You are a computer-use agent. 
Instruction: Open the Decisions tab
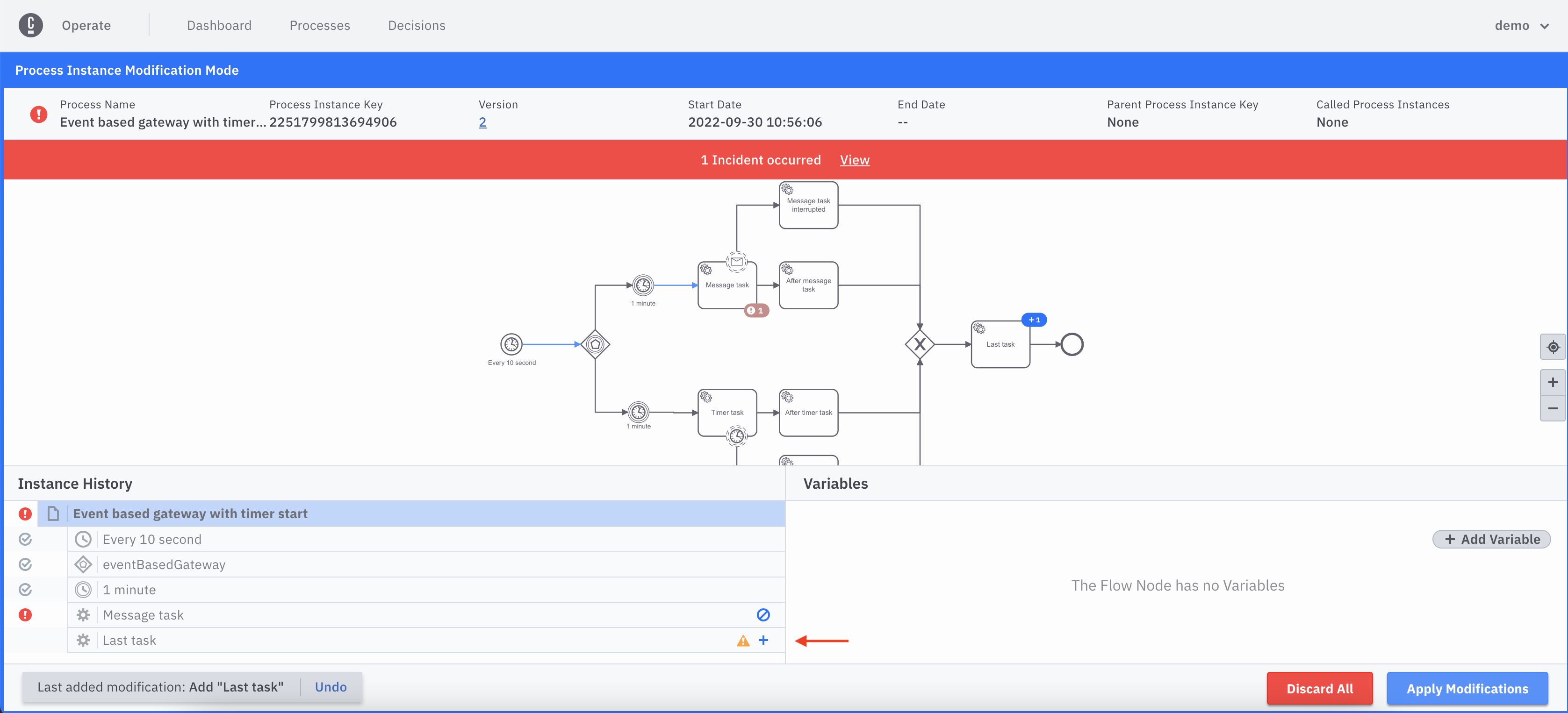[417, 26]
